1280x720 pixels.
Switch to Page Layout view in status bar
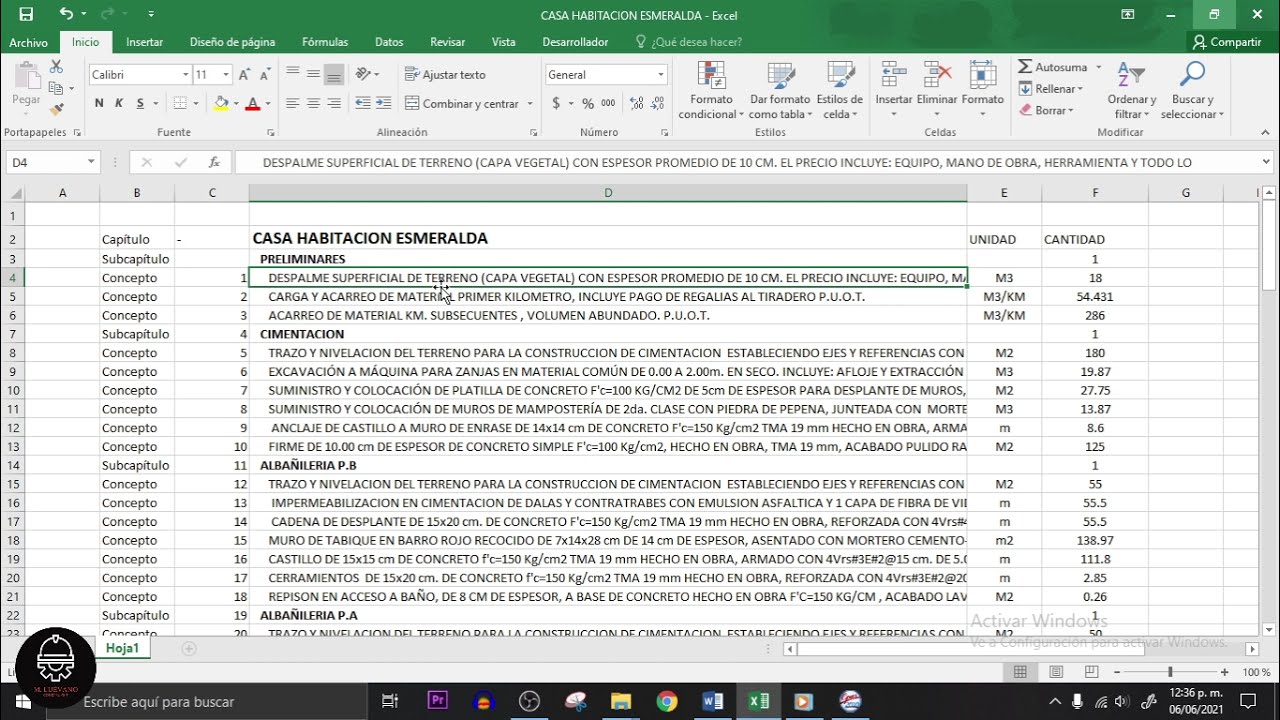pos(1057,672)
